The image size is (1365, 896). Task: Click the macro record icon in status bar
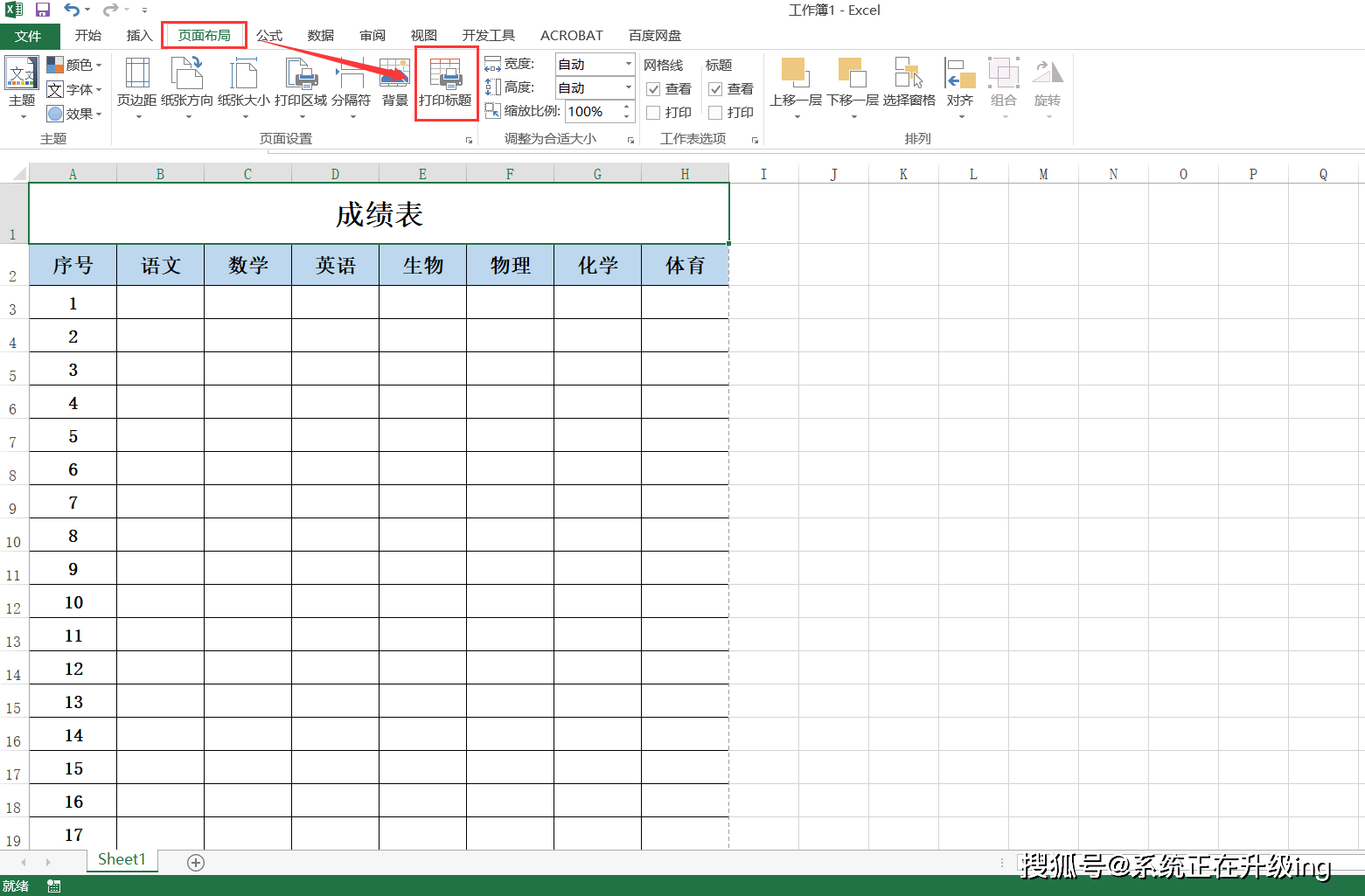tap(54, 886)
